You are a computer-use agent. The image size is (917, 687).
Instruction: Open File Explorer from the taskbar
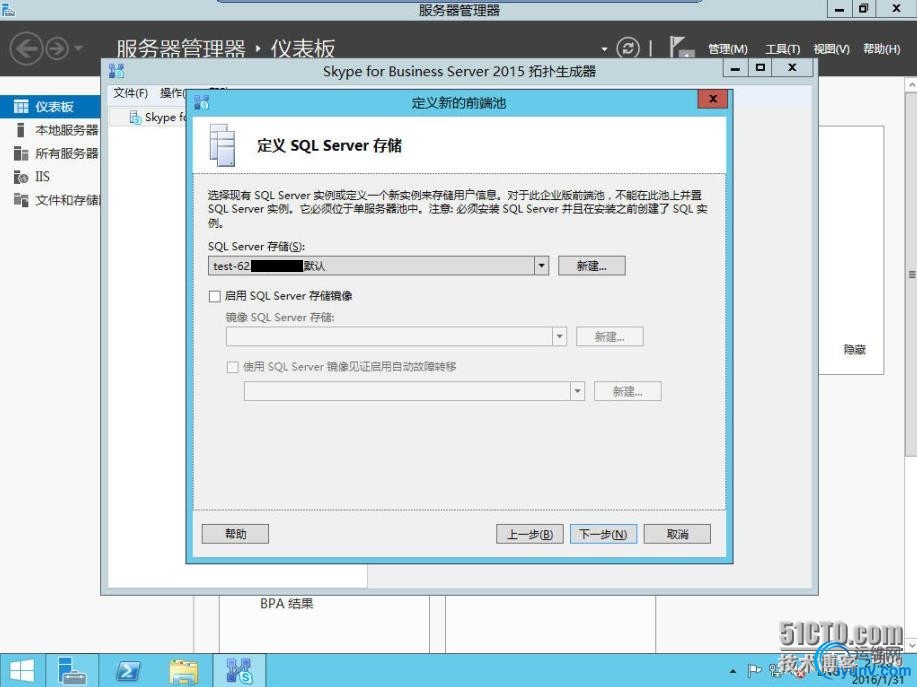click(x=183, y=671)
